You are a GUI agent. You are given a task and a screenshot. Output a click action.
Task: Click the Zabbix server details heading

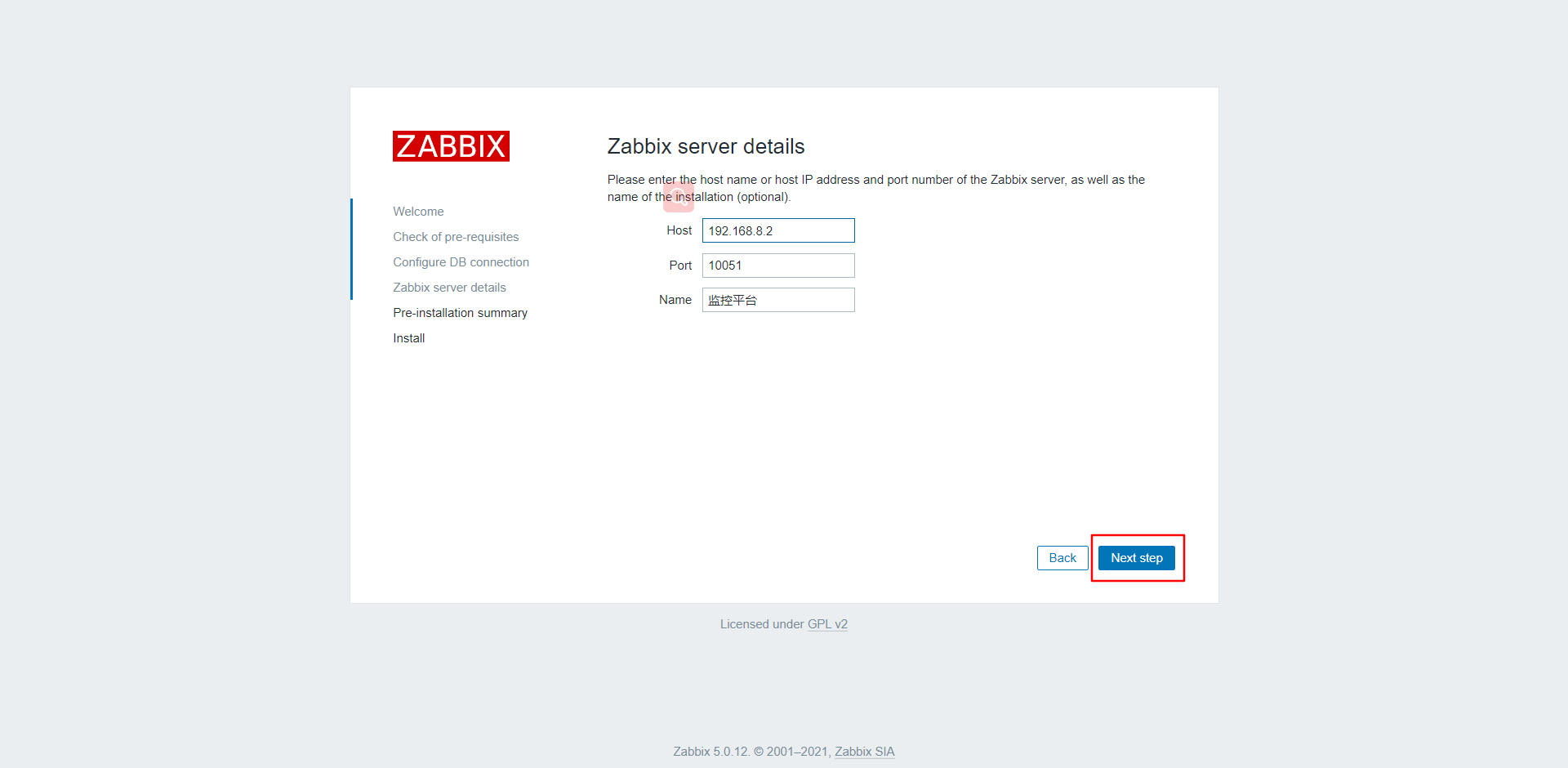706,146
